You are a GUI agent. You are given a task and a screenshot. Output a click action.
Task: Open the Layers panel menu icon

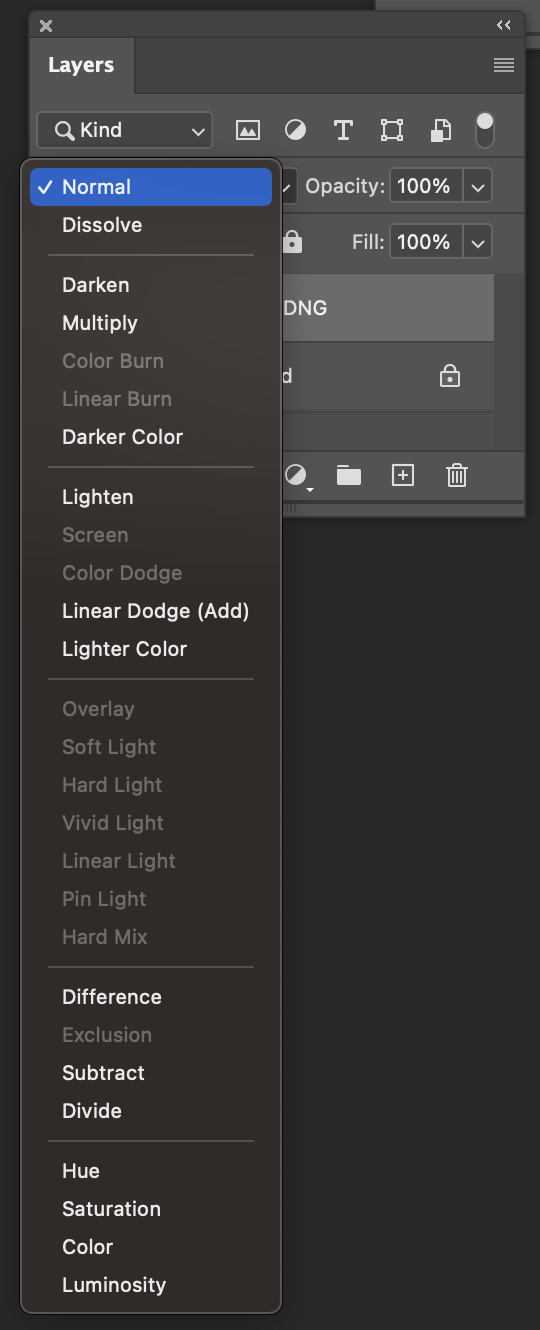(504, 65)
